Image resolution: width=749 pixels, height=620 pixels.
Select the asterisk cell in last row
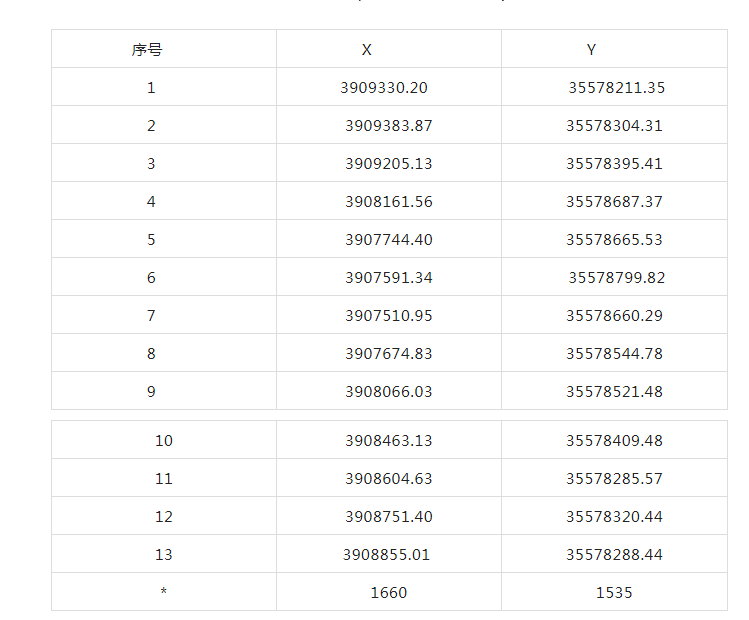click(164, 593)
